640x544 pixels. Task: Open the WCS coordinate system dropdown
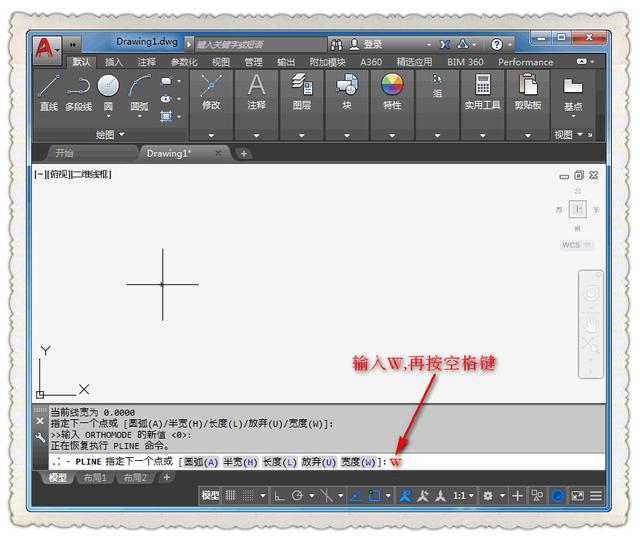point(577,245)
